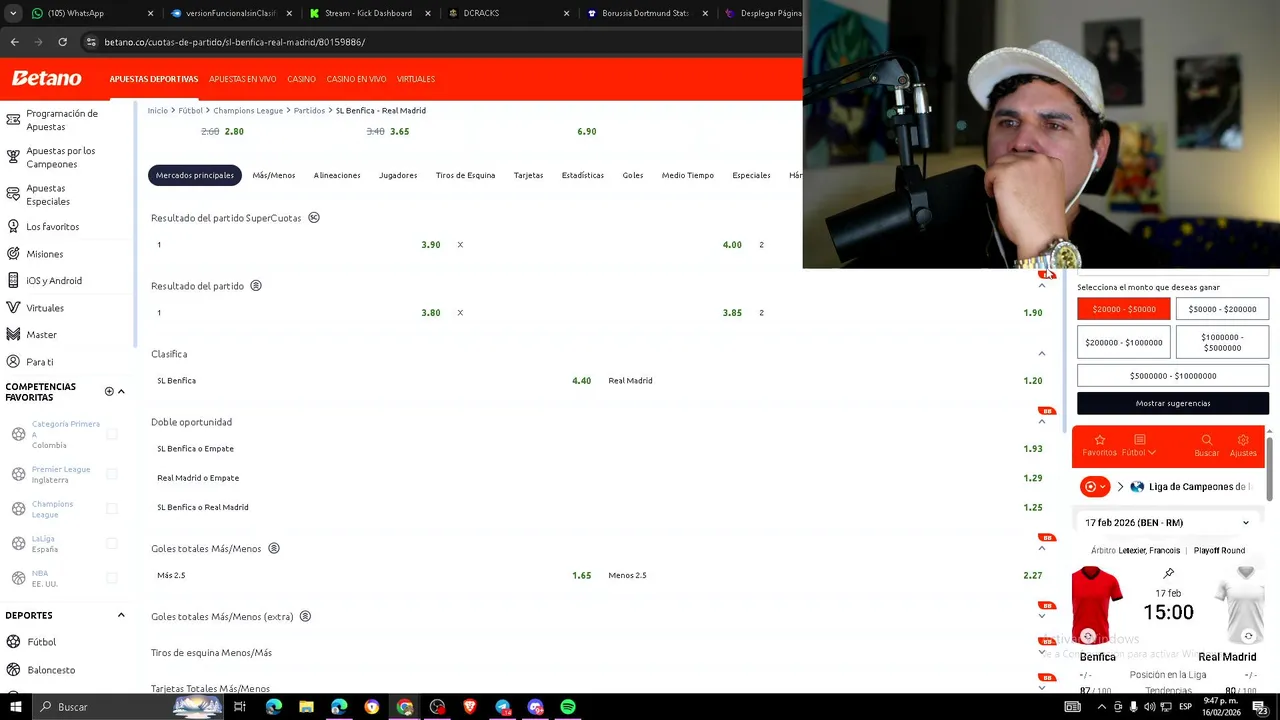
Task: Reload the page in the browser
Action: [x=62, y=42]
